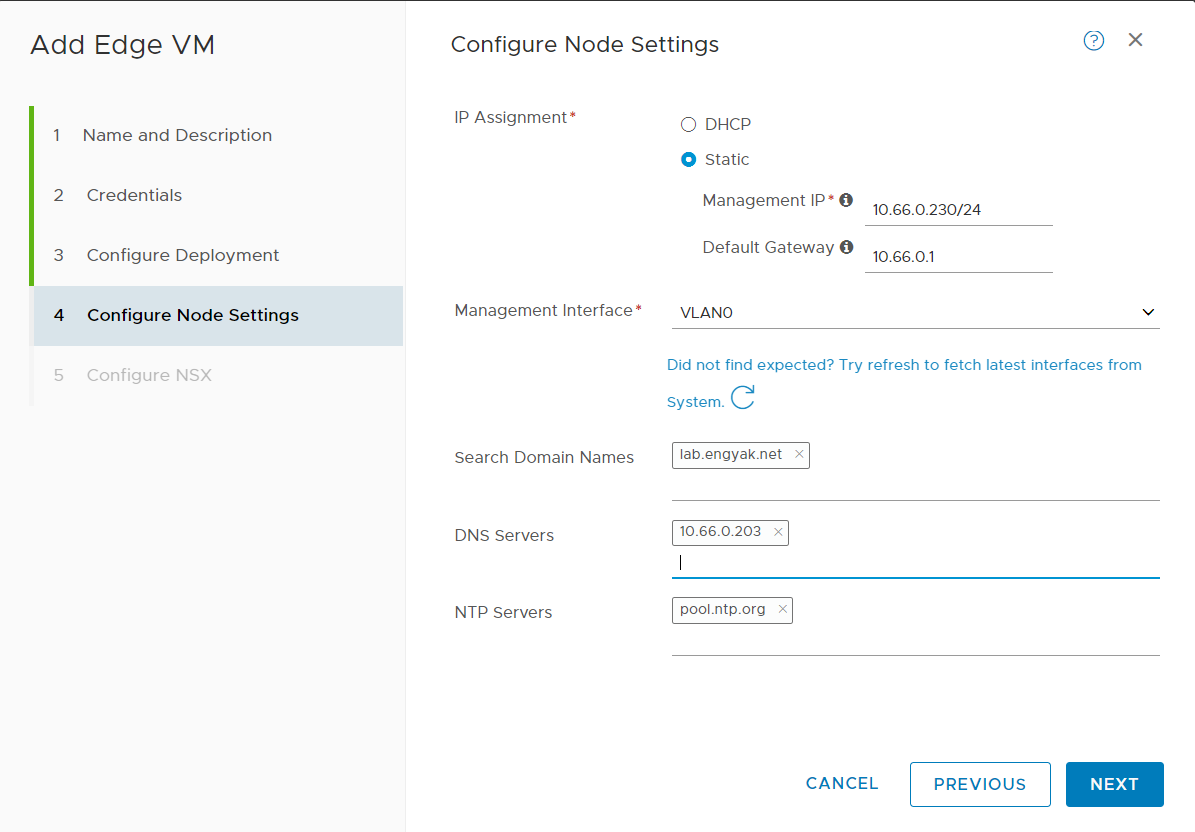The height and width of the screenshot is (832, 1195).
Task: Remove the lab.engyak.net search domain tag
Action: [799, 454]
